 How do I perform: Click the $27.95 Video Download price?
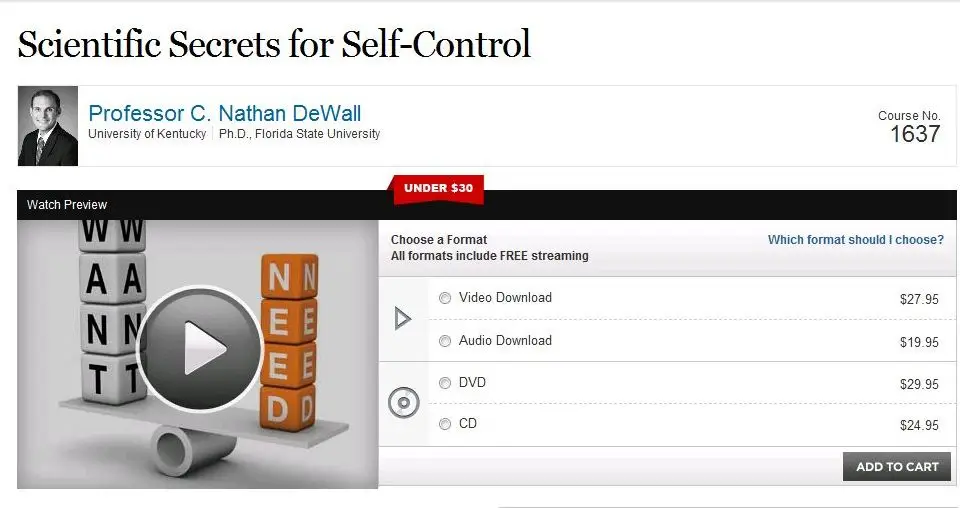(x=919, y=299)
